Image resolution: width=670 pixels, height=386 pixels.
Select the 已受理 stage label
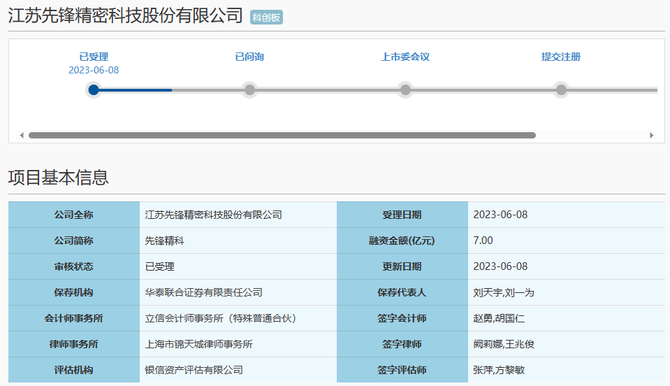pyautogui.click(x=94, y=56)
